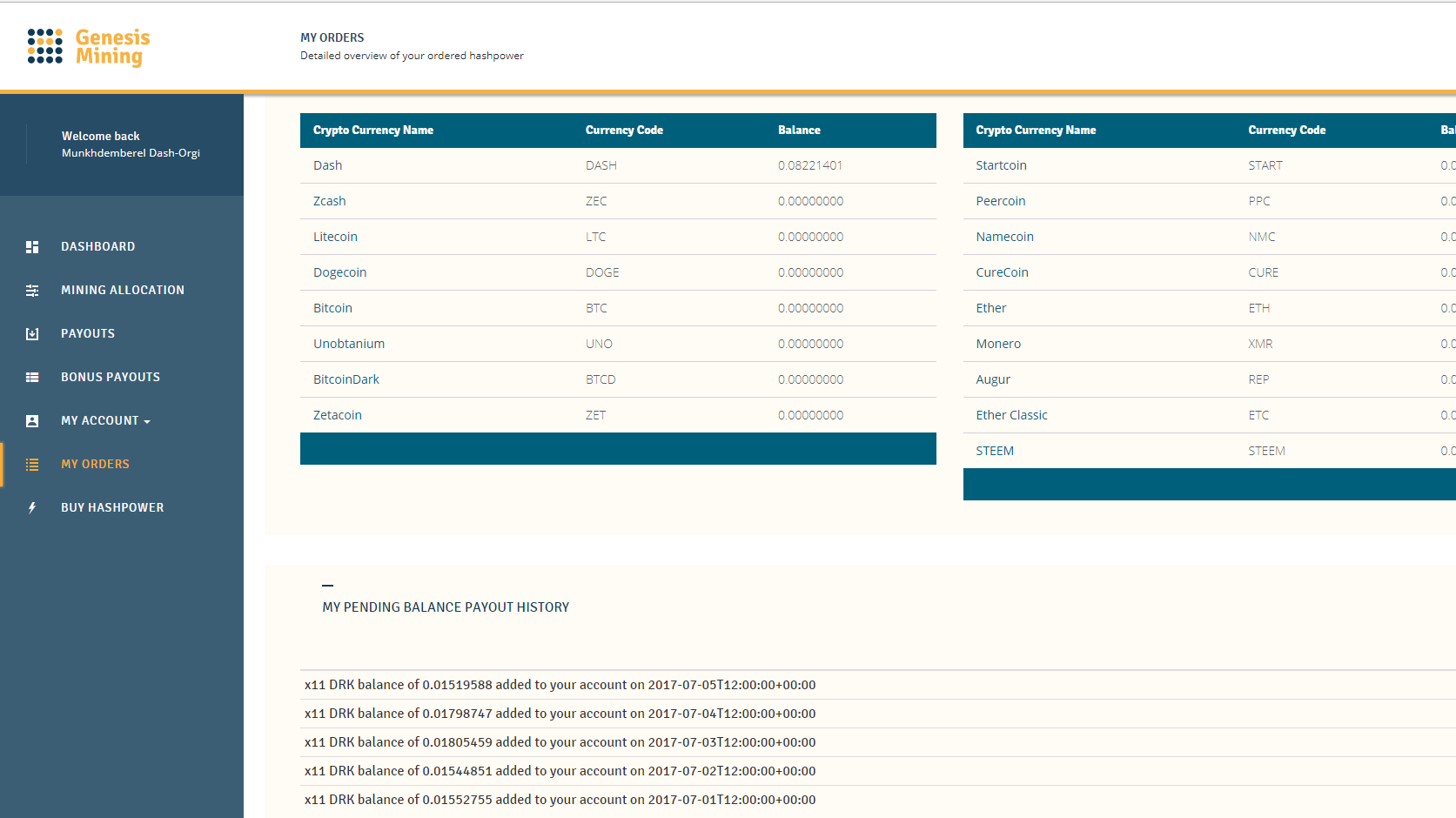Open the Dashboard page
1456x818 pixels.
[x=98, y=246]
